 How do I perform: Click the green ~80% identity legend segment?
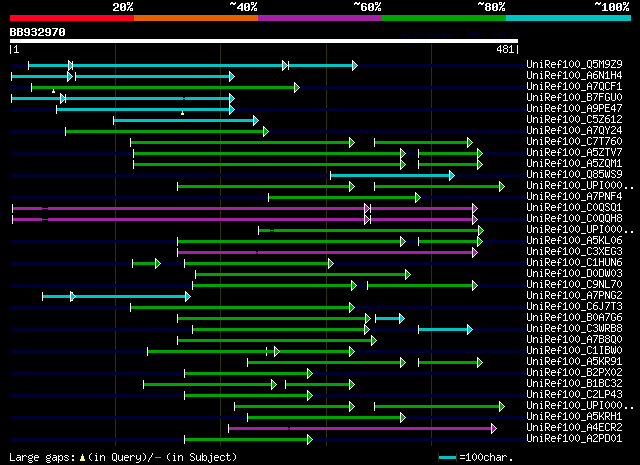point(444,18)
